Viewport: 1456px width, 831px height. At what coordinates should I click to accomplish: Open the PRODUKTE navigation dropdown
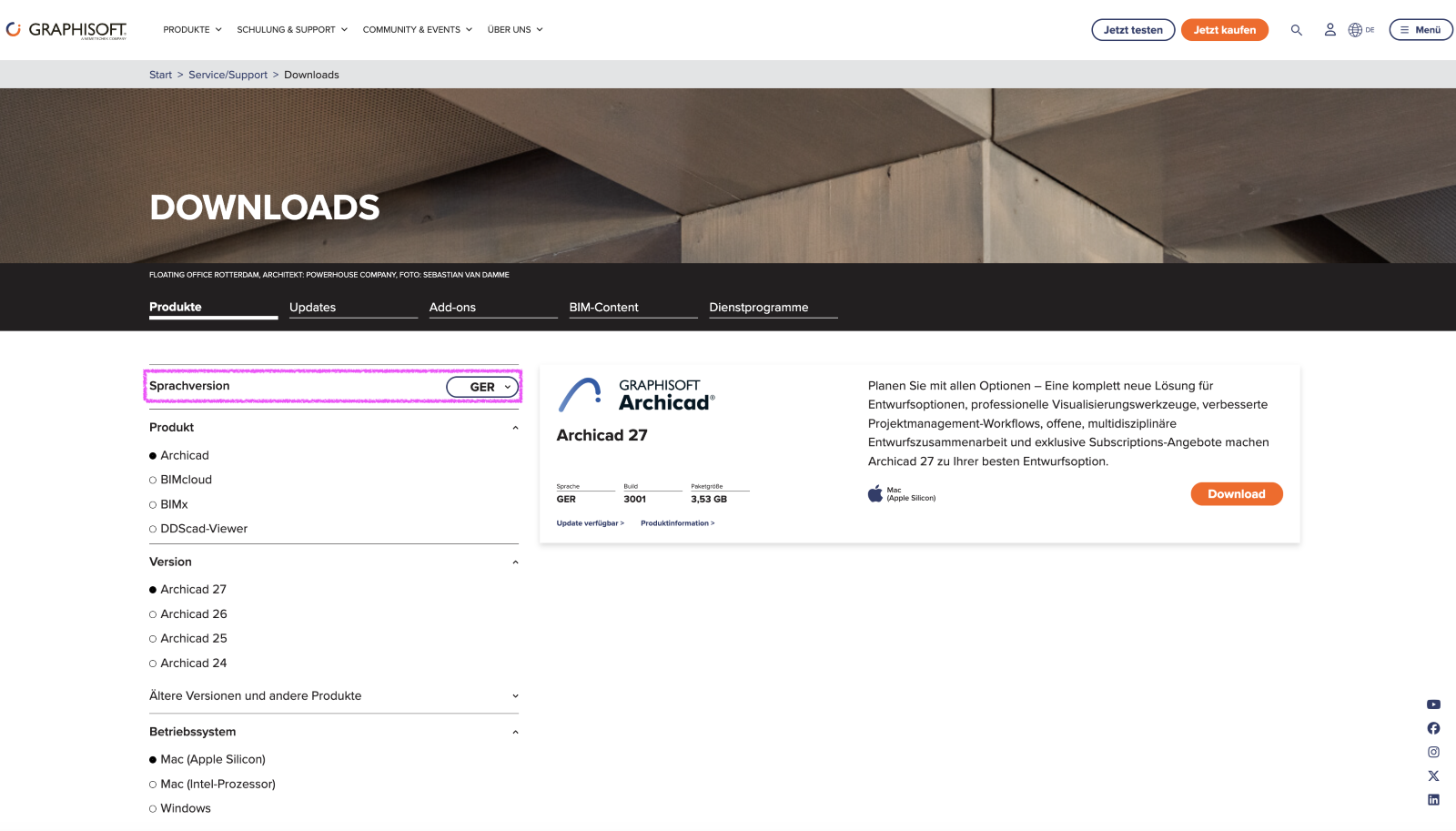(192, 30)
